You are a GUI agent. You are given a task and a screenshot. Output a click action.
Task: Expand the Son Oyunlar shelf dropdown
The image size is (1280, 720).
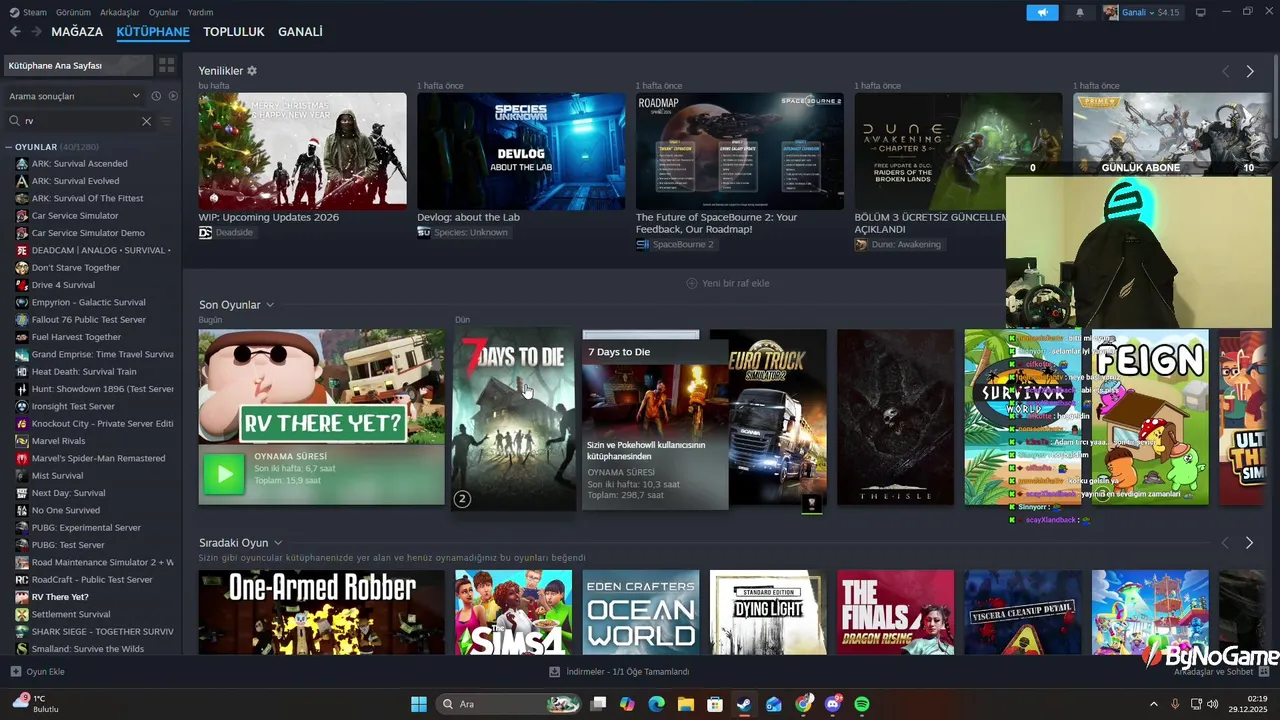pos(270,305)
